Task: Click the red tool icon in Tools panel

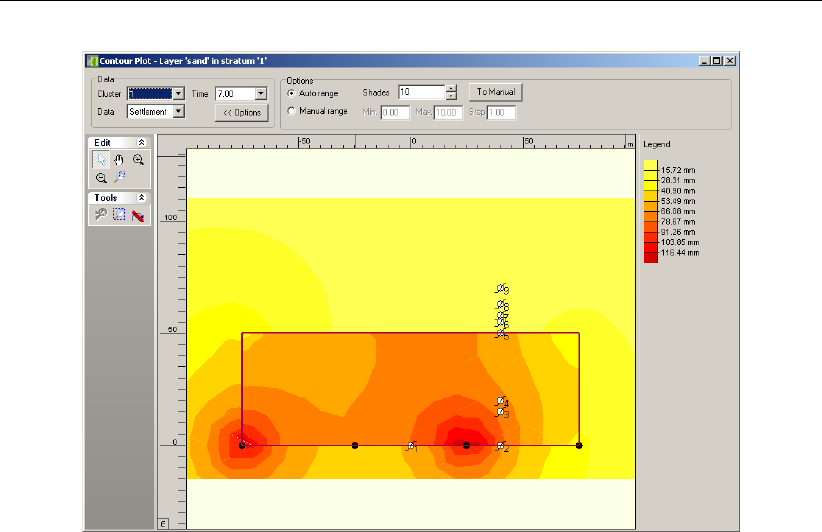Action: [138, 214]
